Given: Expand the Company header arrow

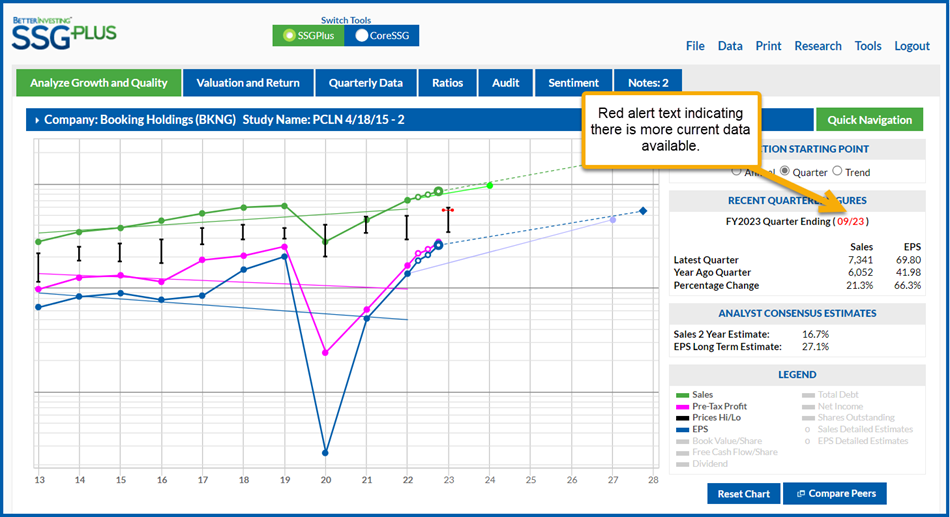Looking at the screenshot, I should (x=37, y=120).
